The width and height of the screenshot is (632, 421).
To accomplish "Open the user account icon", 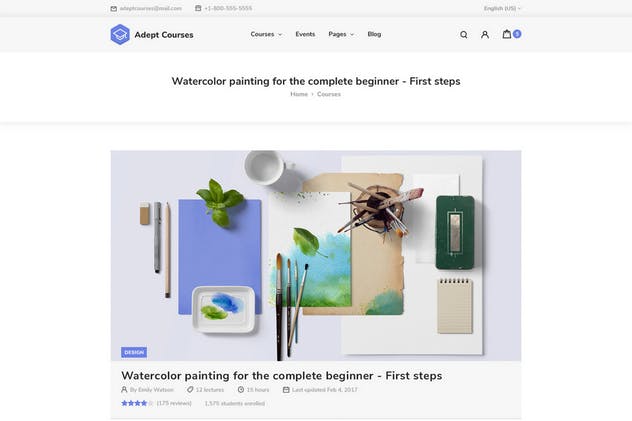I will pos(485,35).
